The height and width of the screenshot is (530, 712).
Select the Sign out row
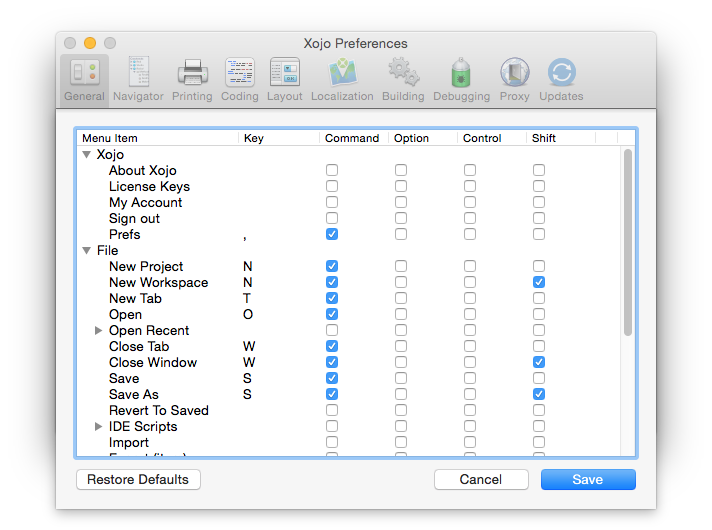point(348,218)
